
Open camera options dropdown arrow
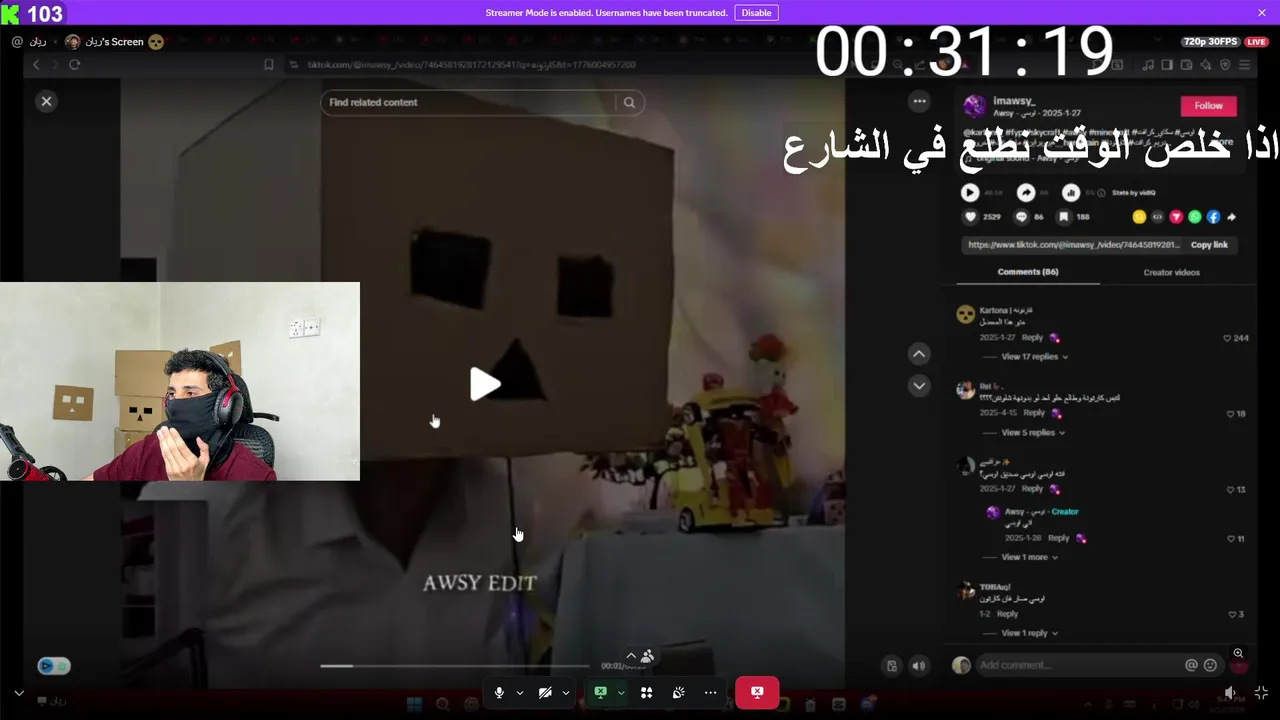pyautogui.click(x=566, y=693)
